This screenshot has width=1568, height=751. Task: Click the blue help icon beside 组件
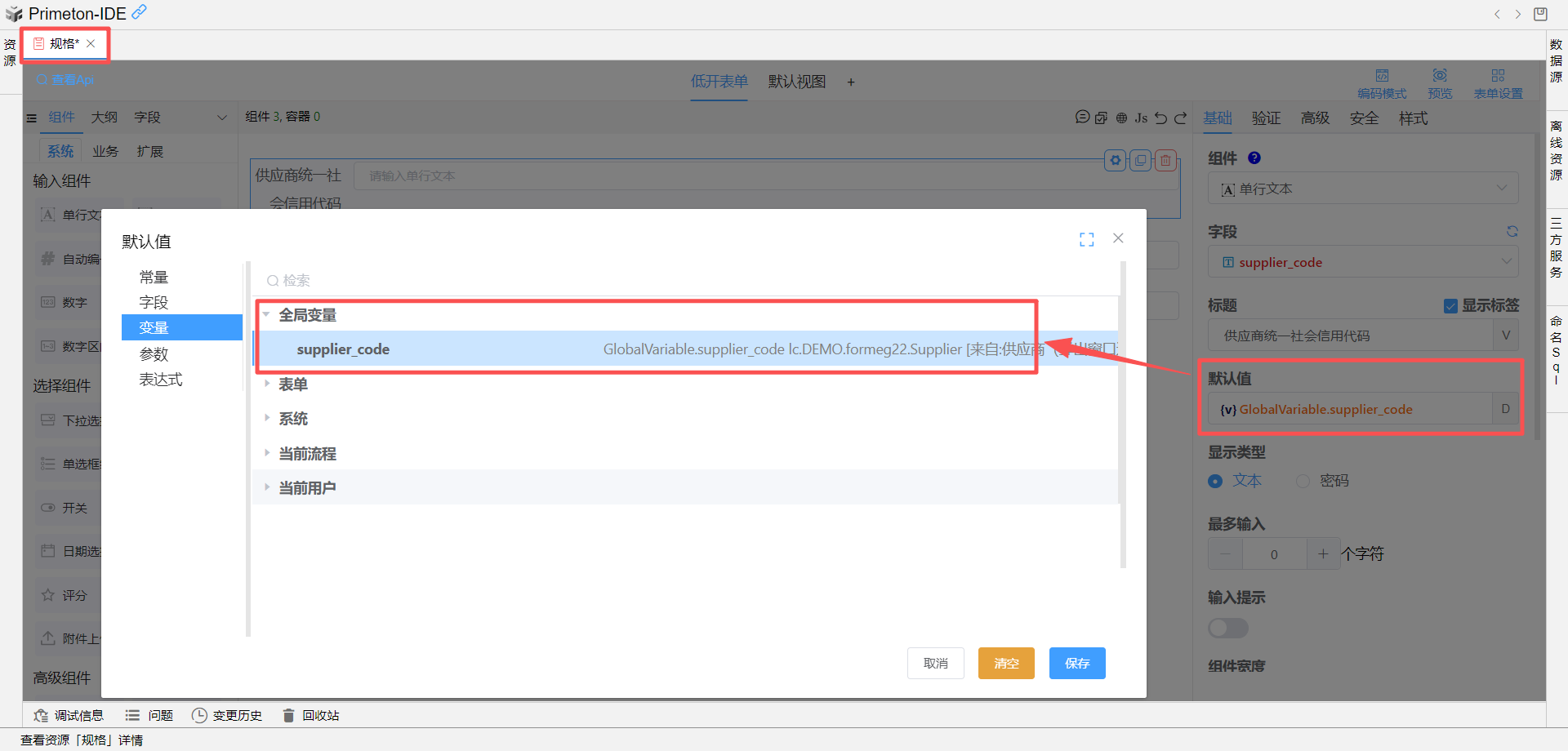1254,158
